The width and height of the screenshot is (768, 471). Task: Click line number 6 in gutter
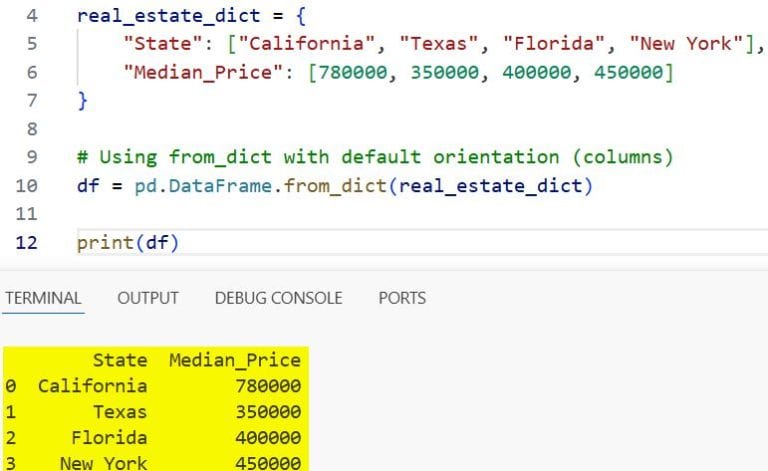[x=32, y=72]
